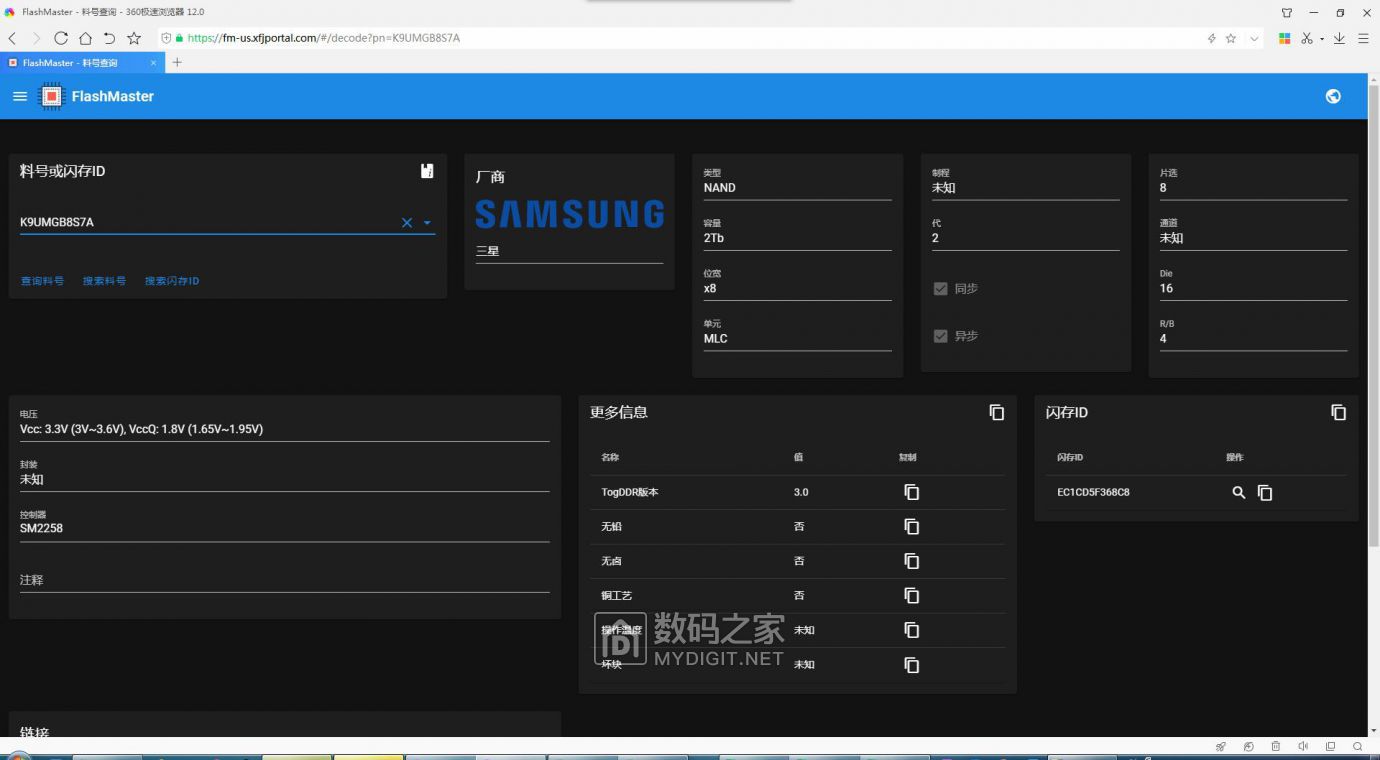Click the 查询料号 button

(x=42, y=281)
